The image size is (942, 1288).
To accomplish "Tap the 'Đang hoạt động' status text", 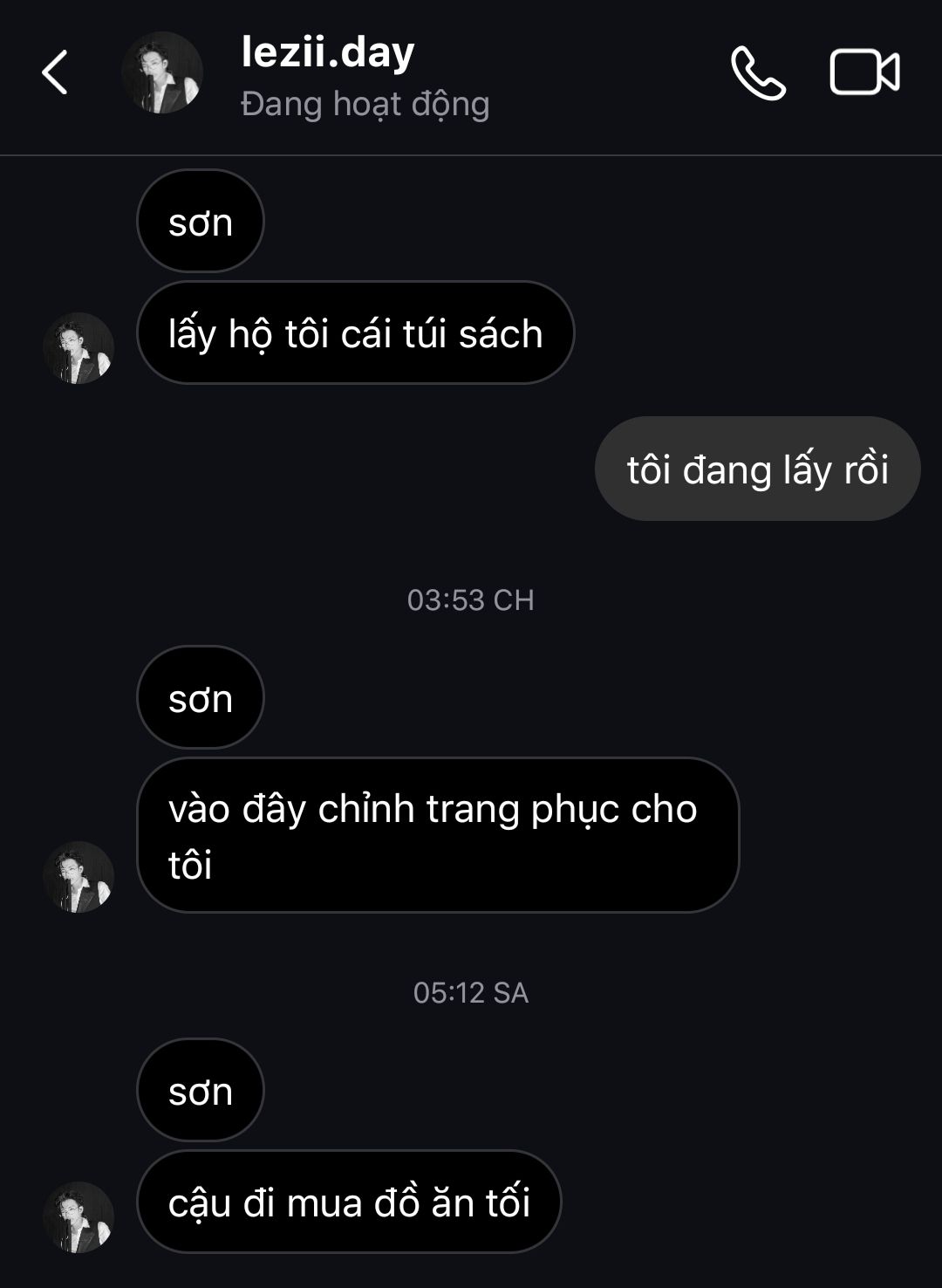I will (365, 105).
